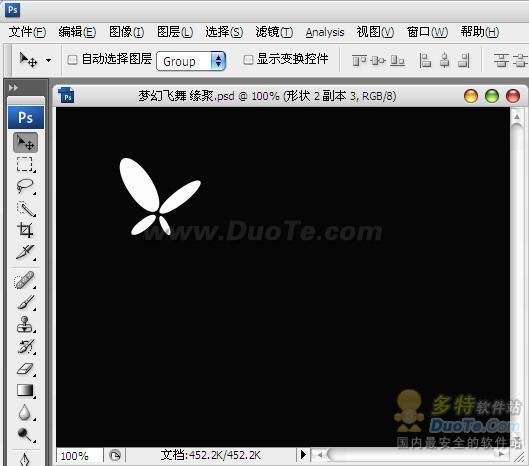Enable the 自动选择图层 checkbox

(x=72, y=60)
